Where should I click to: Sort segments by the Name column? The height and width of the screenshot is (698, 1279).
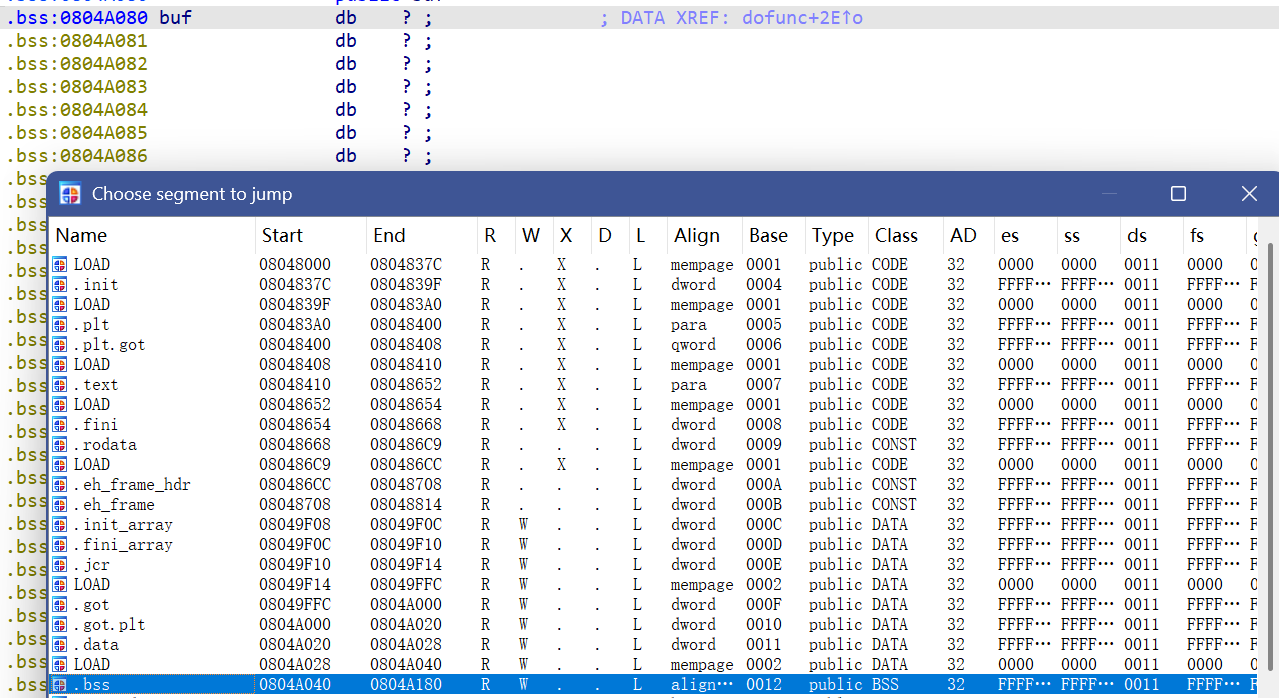81,236
